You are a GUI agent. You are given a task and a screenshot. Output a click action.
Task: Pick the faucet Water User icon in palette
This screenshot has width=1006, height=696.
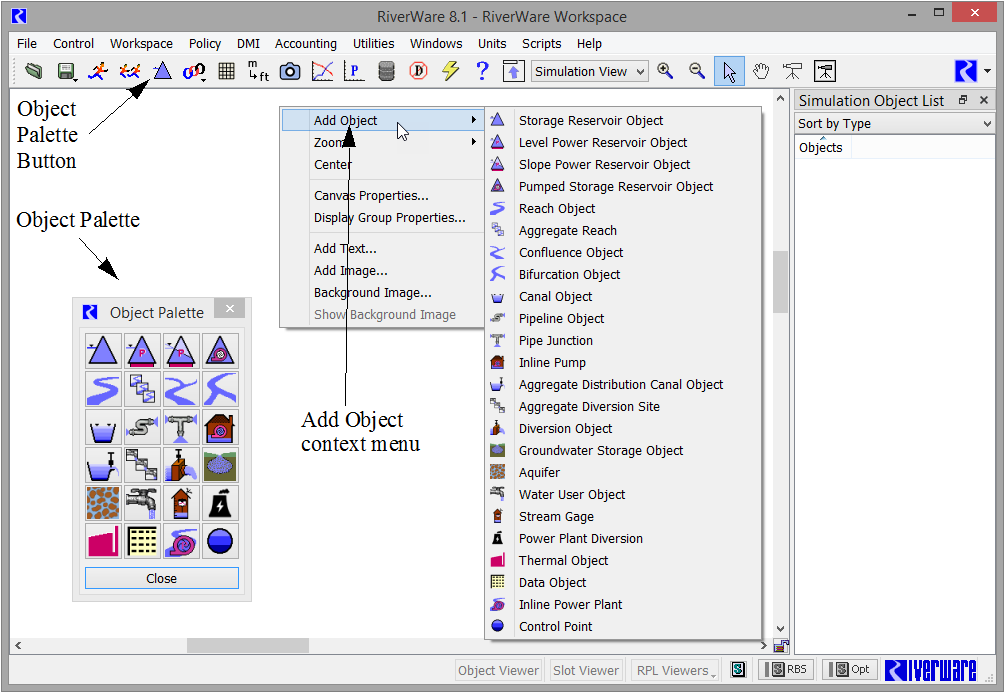click(x=142, y=503)
